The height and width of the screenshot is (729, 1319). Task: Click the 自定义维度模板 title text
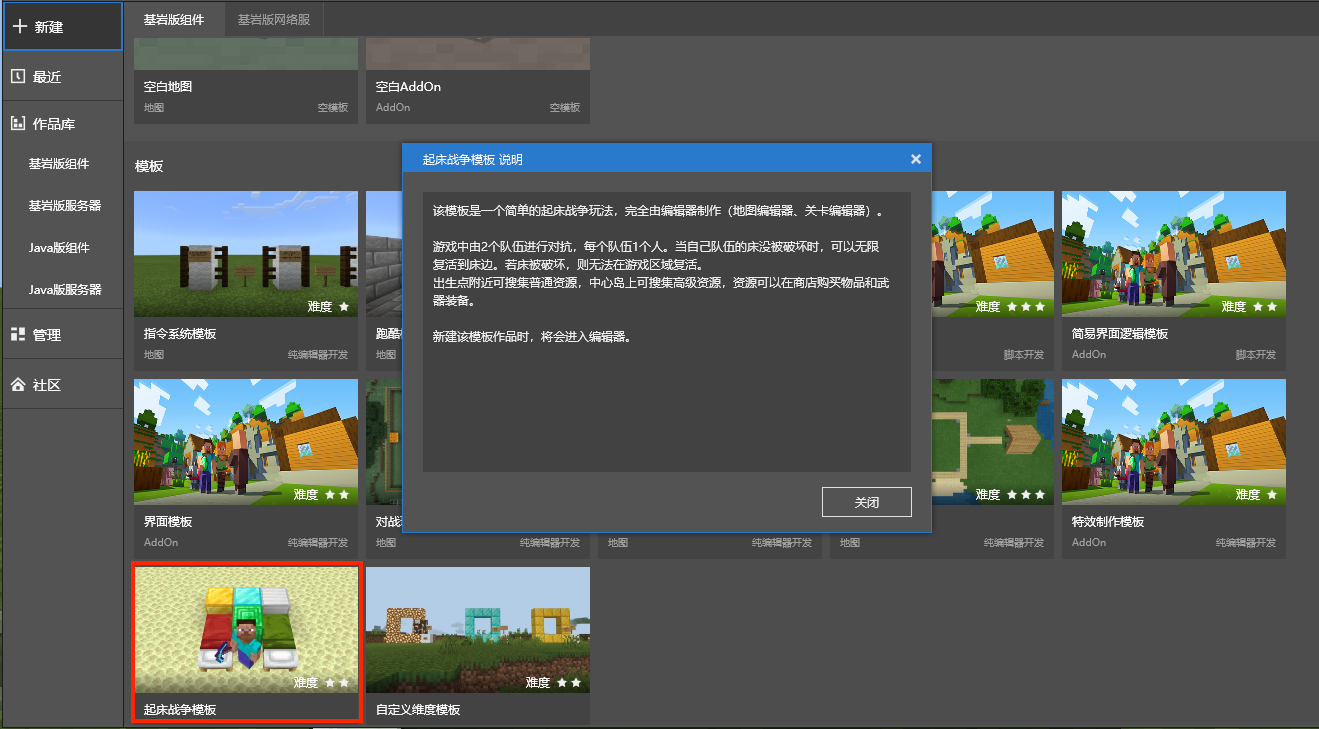pos(418,710)
